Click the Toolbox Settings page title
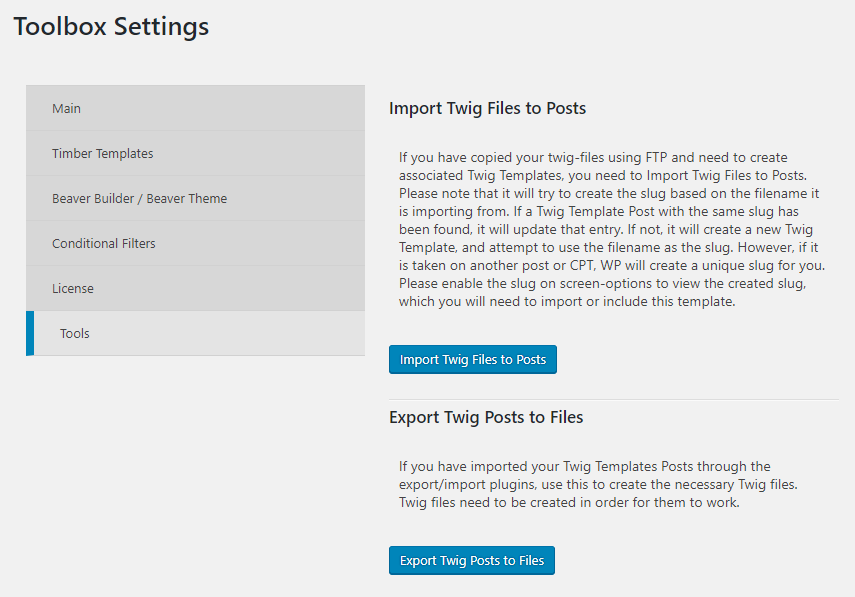 pos(111,26)
